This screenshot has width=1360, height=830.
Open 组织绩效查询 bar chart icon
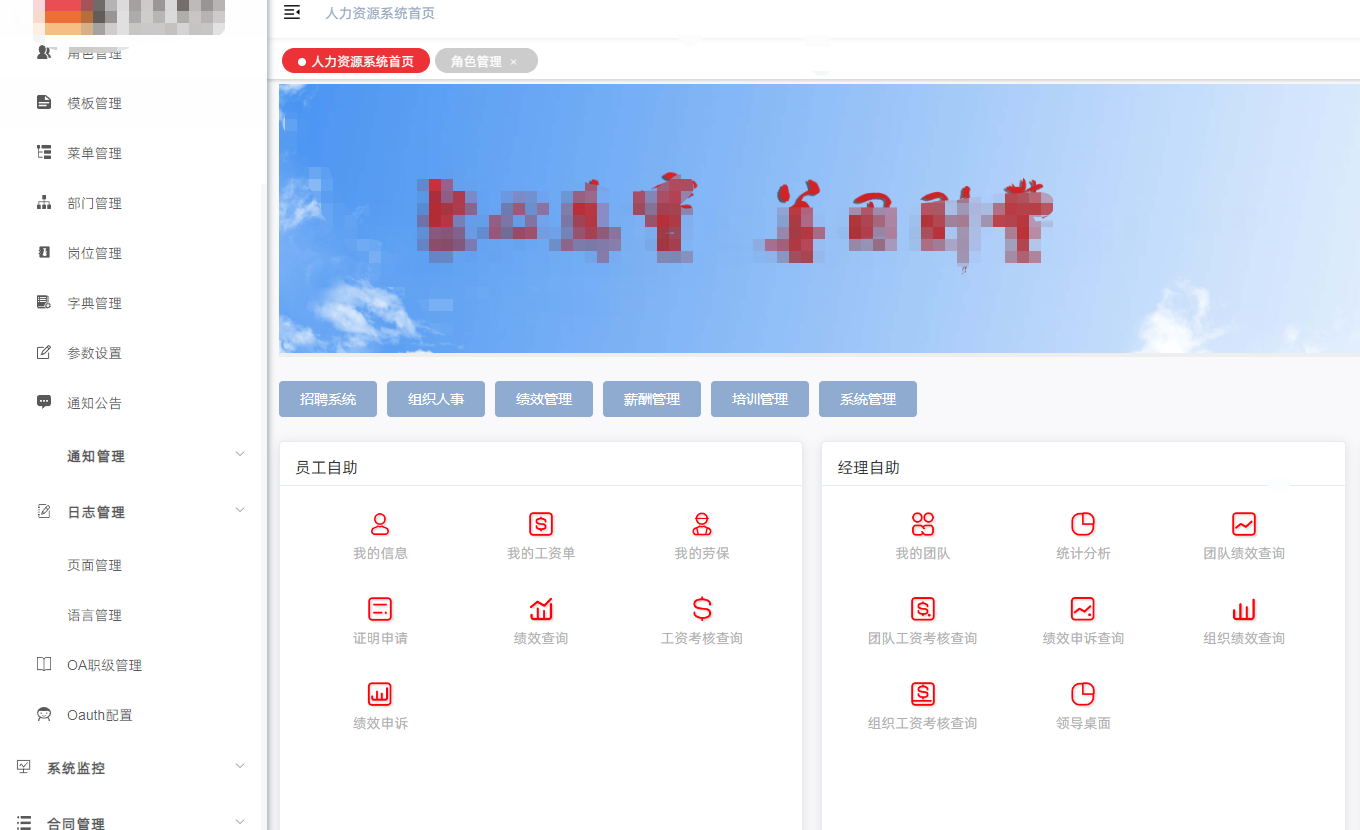click(x=1244, y=609)
